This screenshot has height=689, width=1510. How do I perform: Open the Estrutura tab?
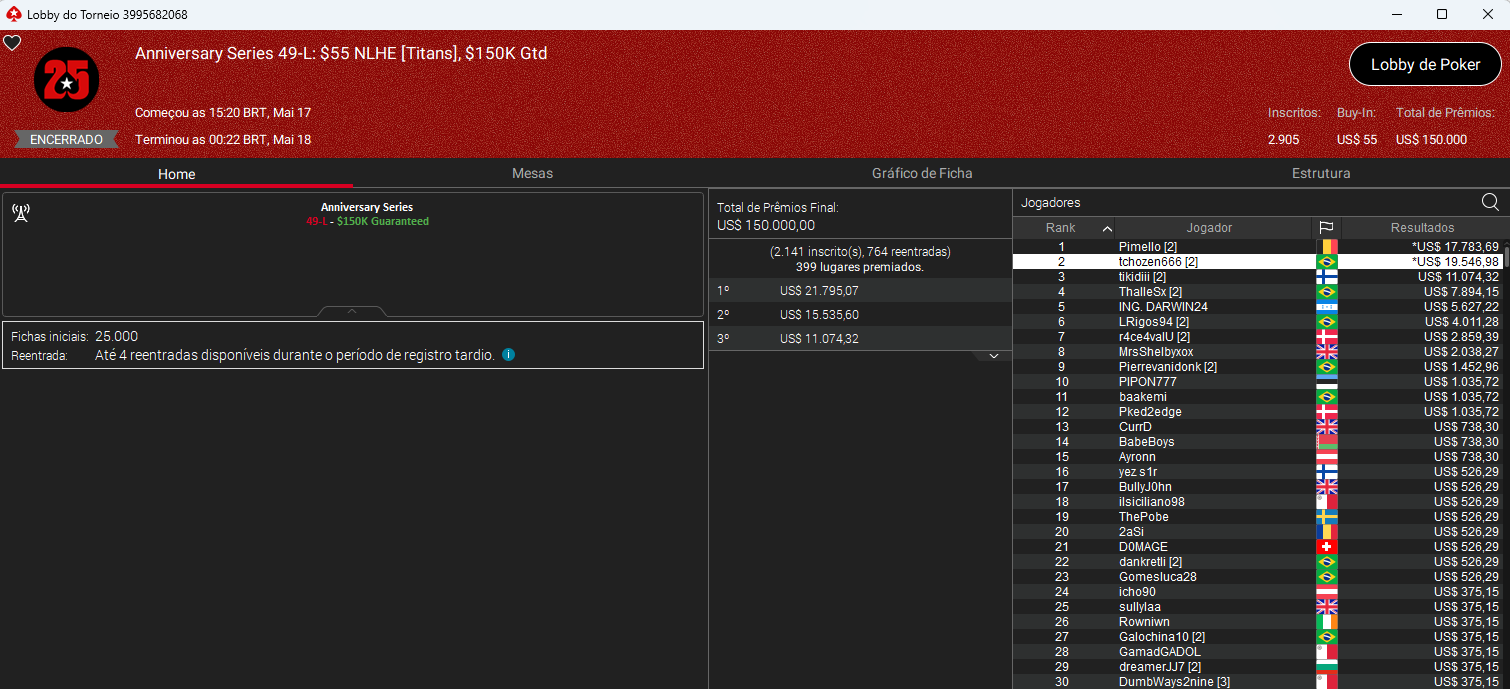click(1321, 173)
